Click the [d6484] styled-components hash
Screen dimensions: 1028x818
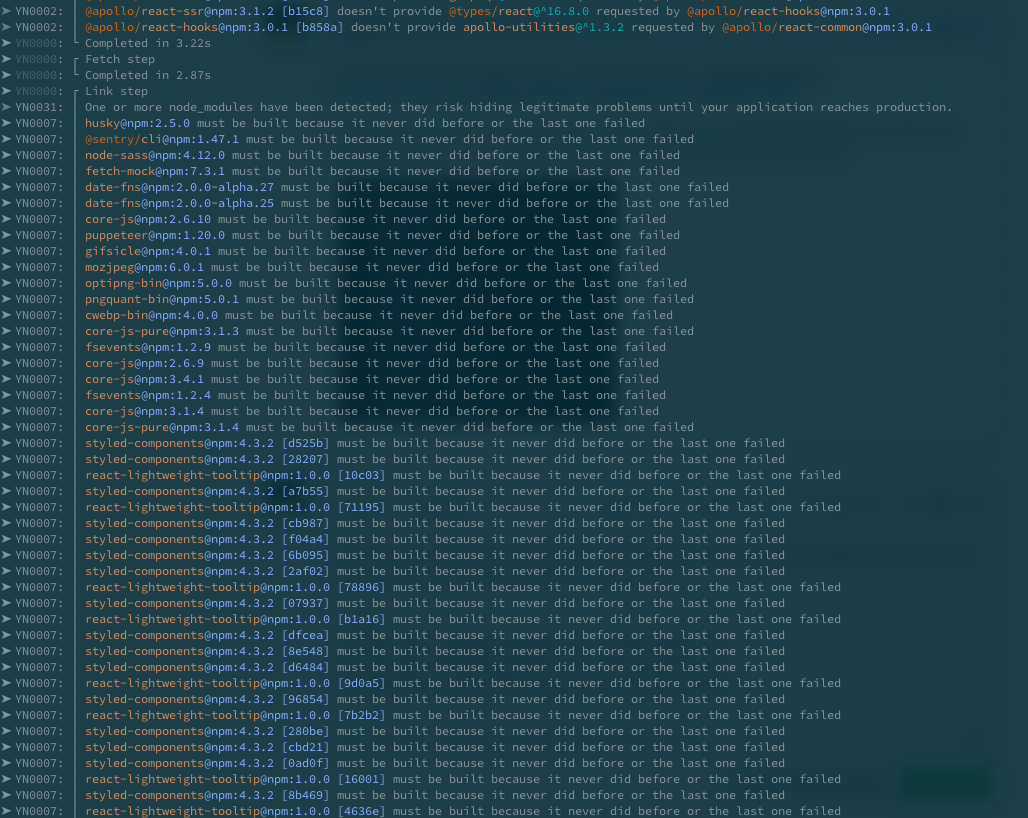point(306,667)
